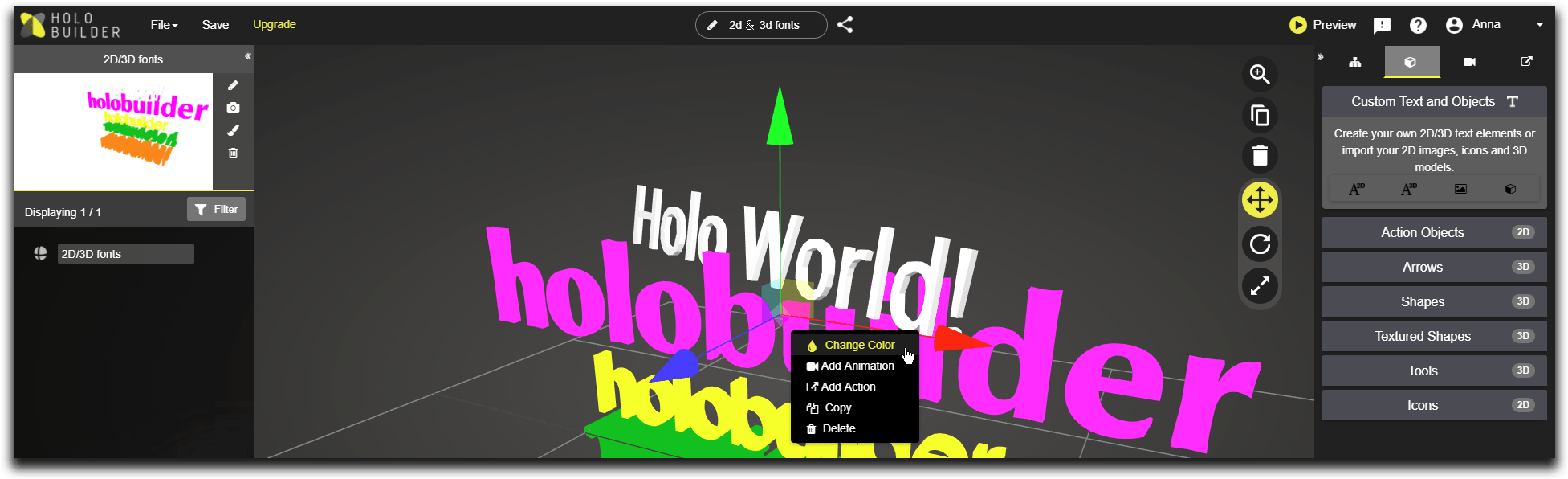
Task: Select the move translate tool
Action: (1260, 200)
